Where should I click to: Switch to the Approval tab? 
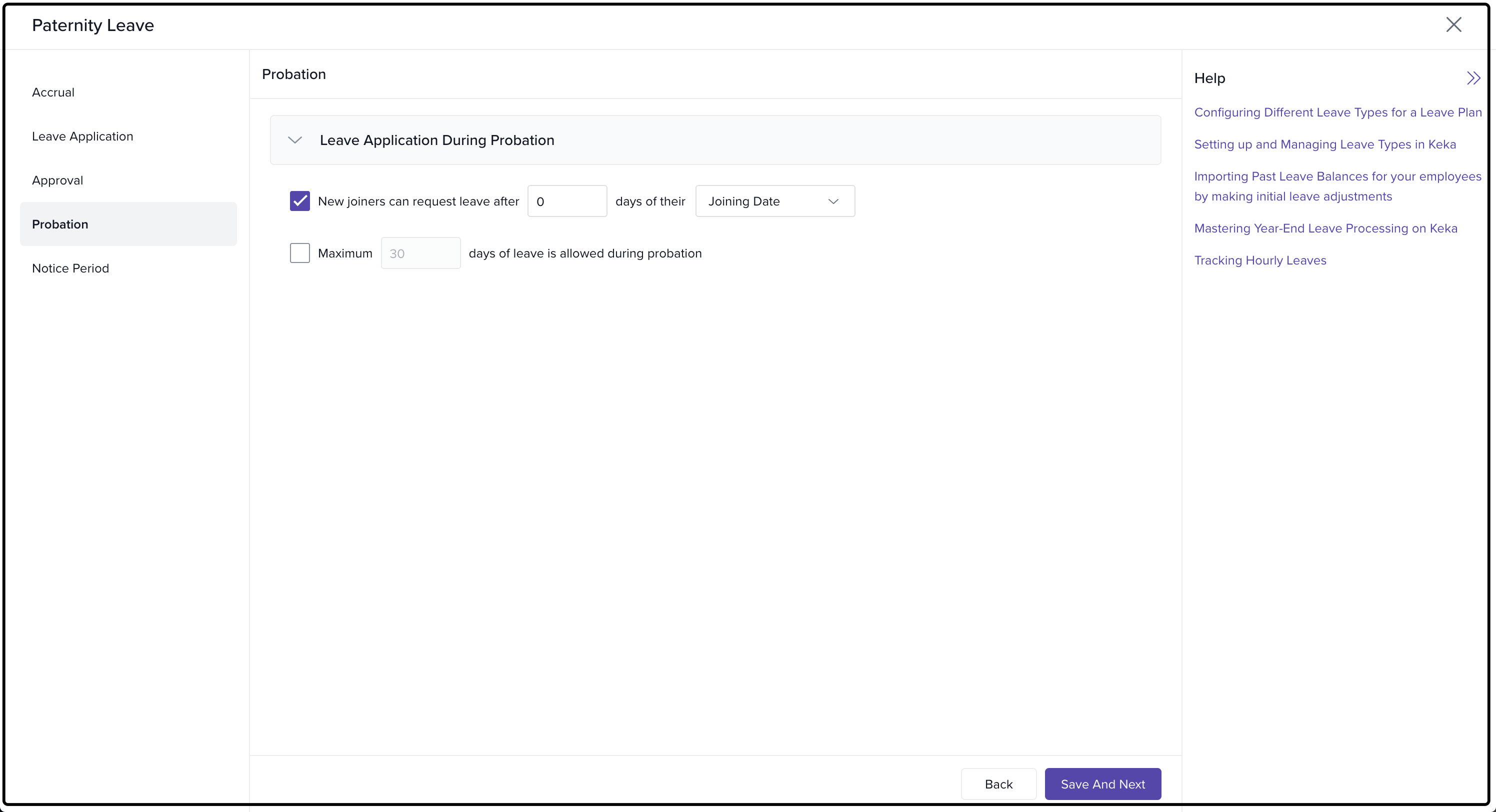tap(57, 180)
